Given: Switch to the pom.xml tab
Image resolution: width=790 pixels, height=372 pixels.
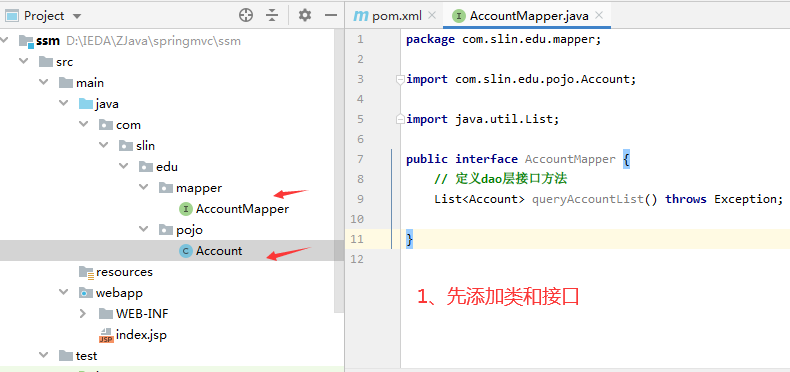Looking at the screenshot, I should tap(396, 16).
